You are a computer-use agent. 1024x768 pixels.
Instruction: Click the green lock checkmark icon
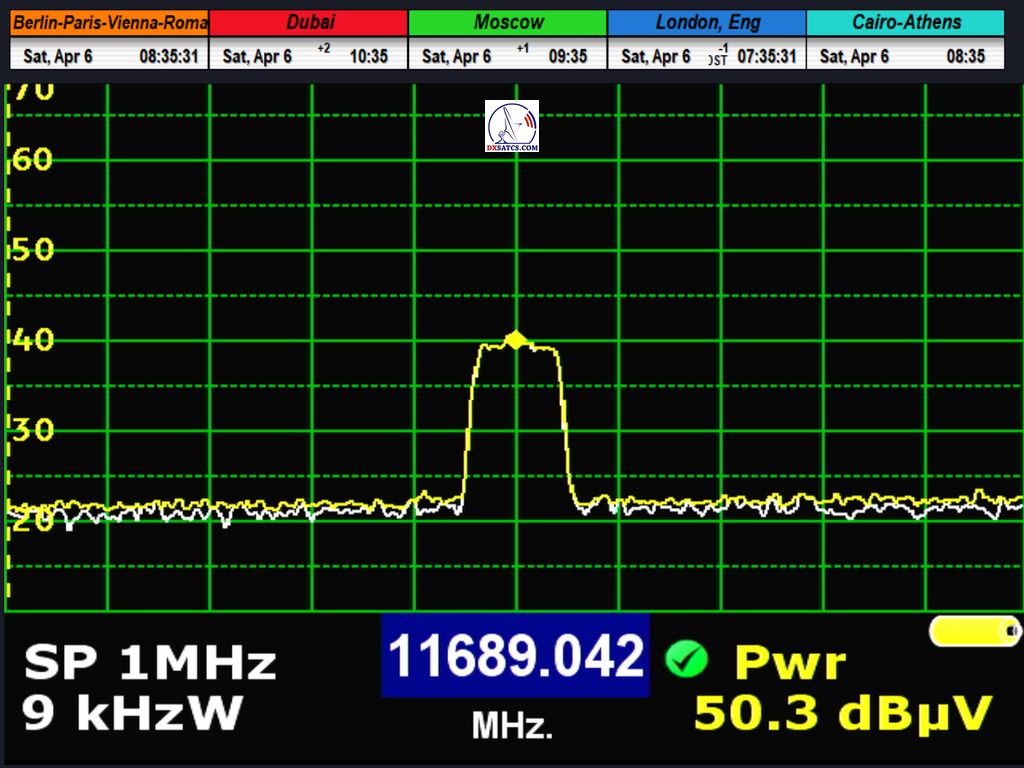coord(686,659)
